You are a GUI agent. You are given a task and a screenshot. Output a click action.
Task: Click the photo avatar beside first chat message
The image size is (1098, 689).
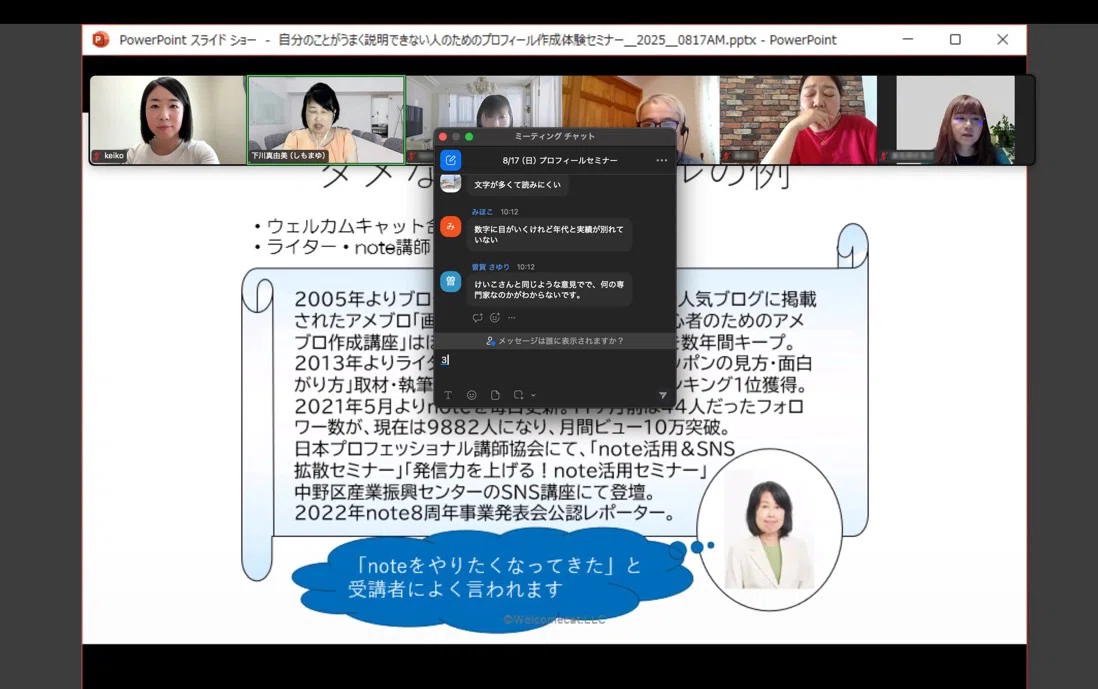450,183
